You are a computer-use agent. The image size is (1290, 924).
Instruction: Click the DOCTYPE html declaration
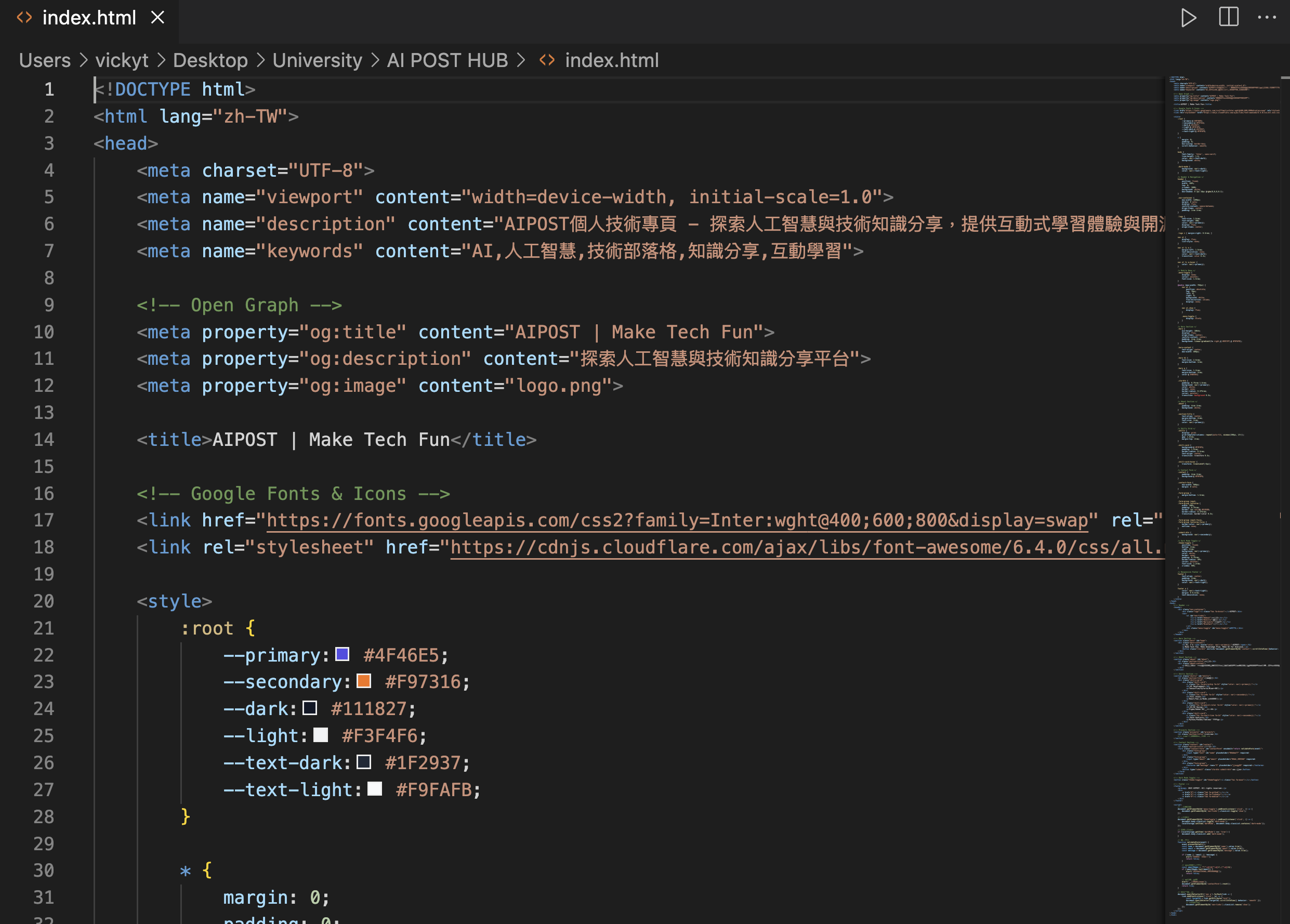pos(175,89)
